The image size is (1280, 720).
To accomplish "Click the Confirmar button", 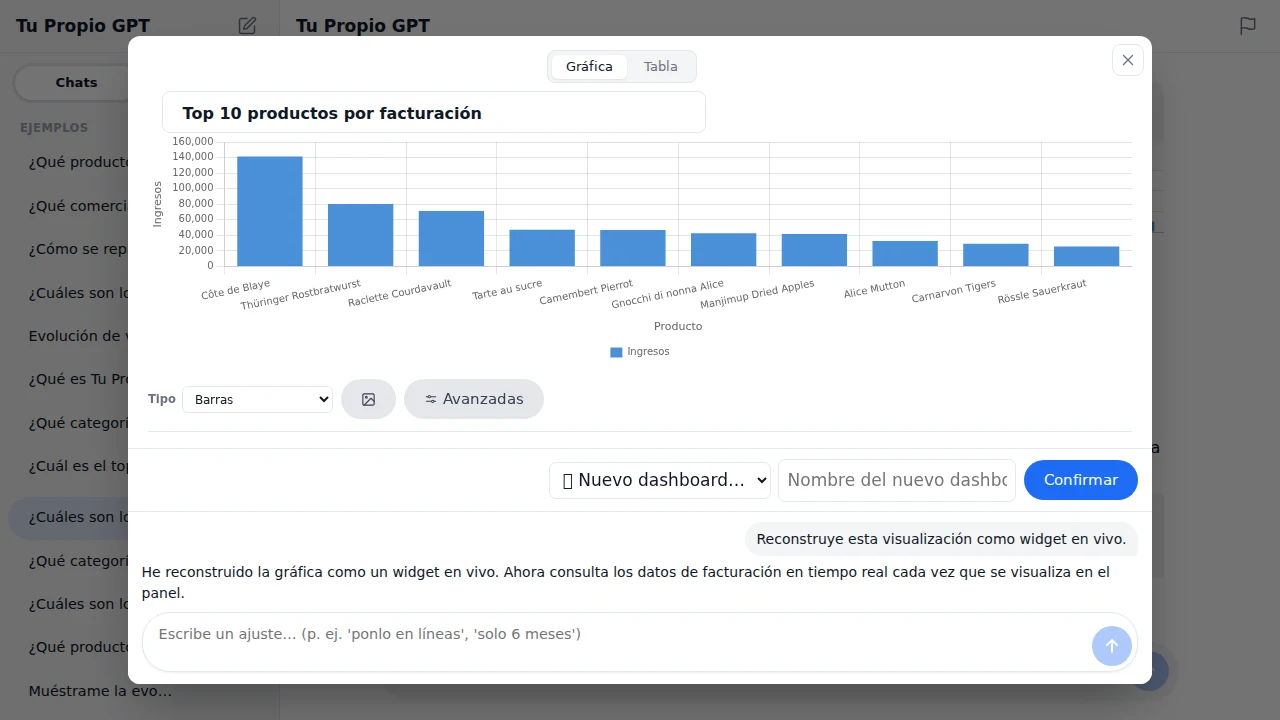I will pos(1081,480).
